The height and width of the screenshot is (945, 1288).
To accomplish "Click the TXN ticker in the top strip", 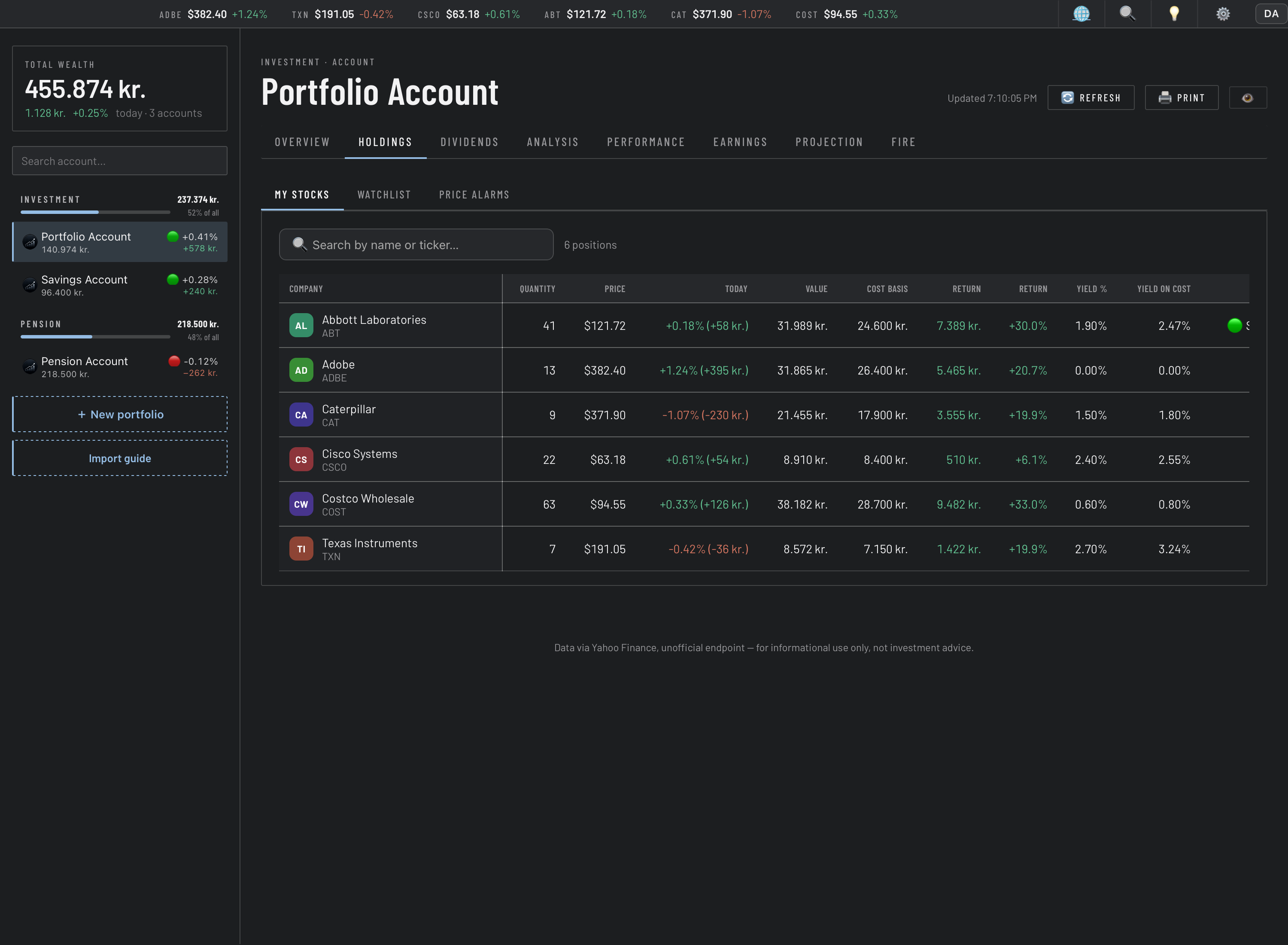I will (x=343, y=14).
